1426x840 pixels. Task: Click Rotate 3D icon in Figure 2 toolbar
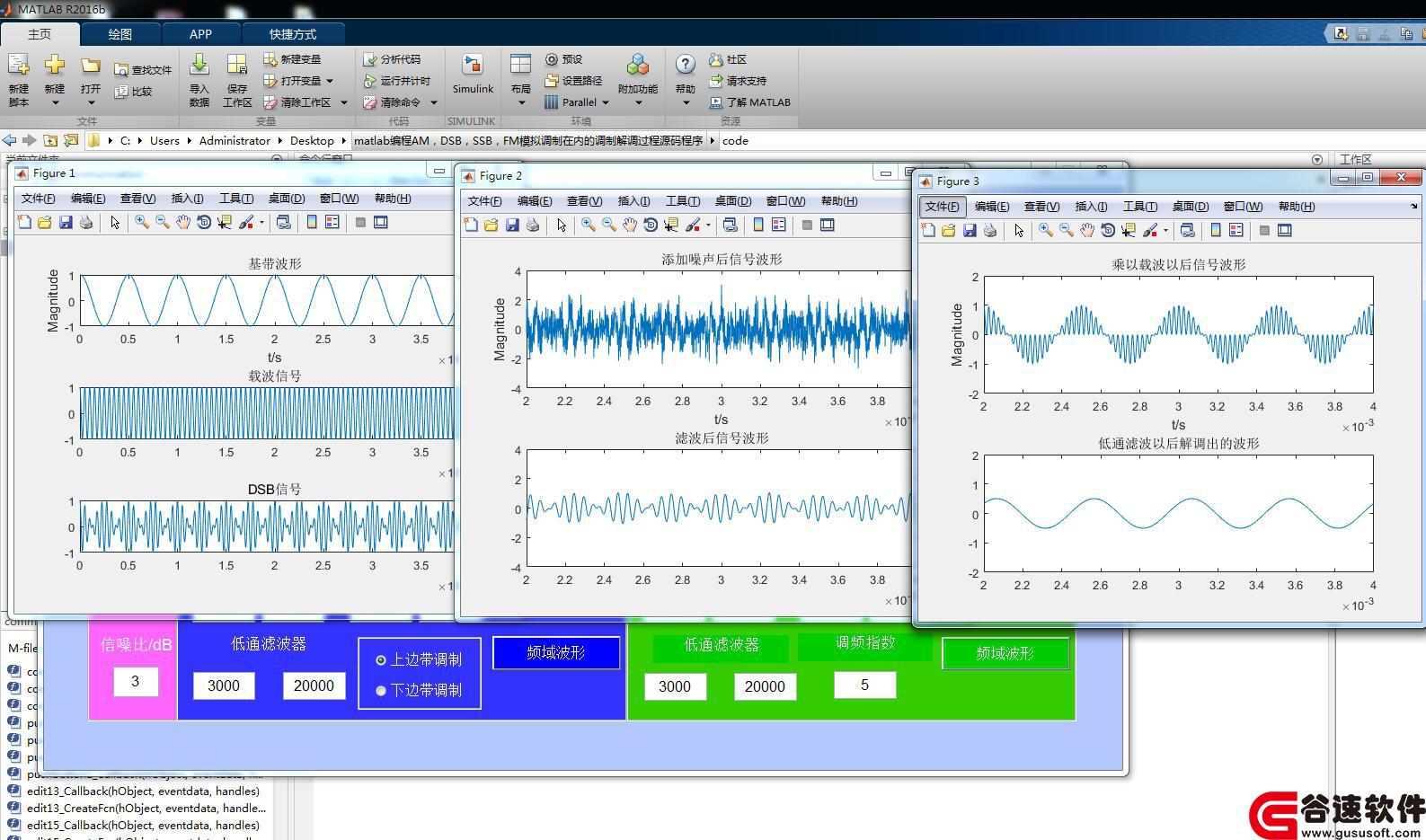[x=651, y=225]
